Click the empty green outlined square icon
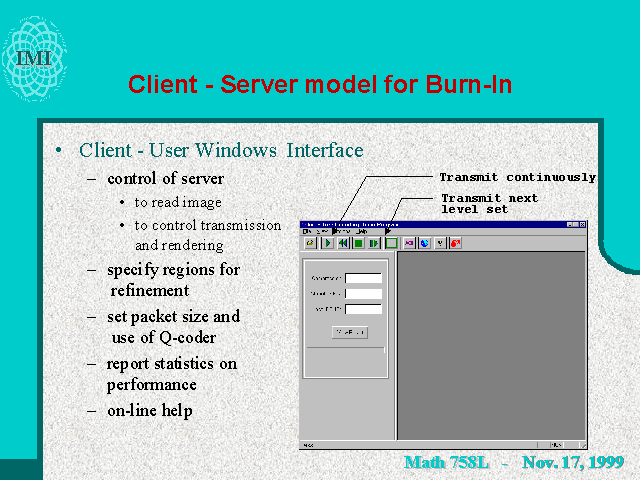This screenshot has height=480, width=640. tap(391, 243)
